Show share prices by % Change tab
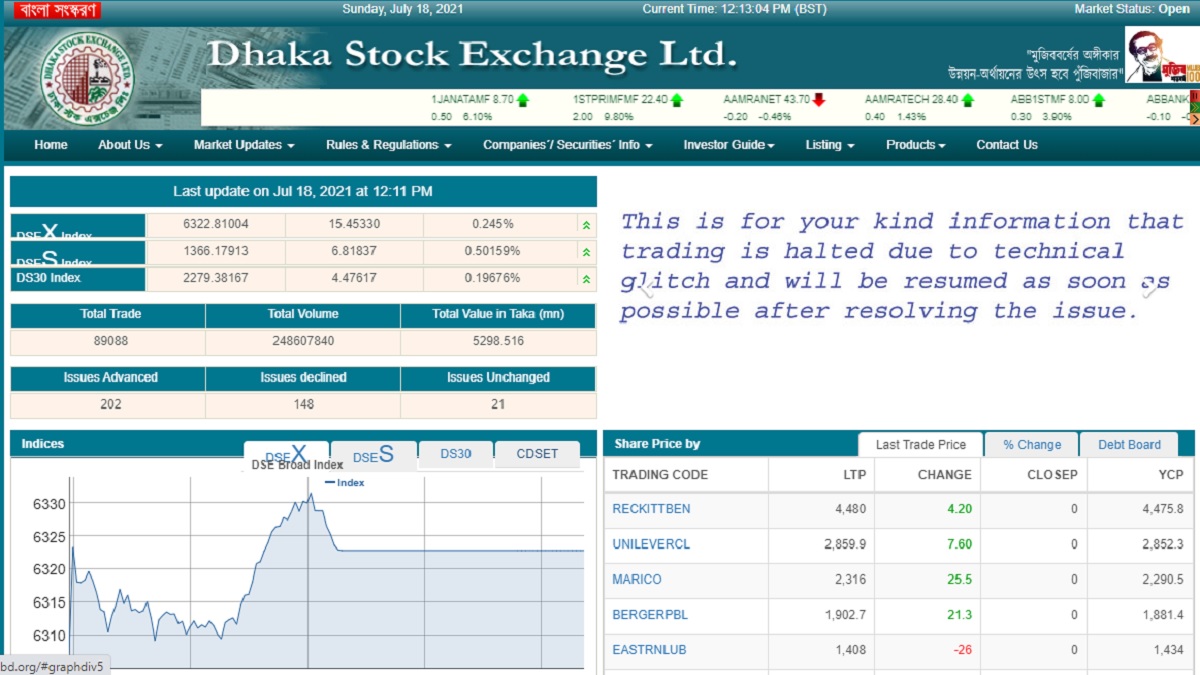This screenshot has height=675, width=1200. click(x=1032, y=445)
